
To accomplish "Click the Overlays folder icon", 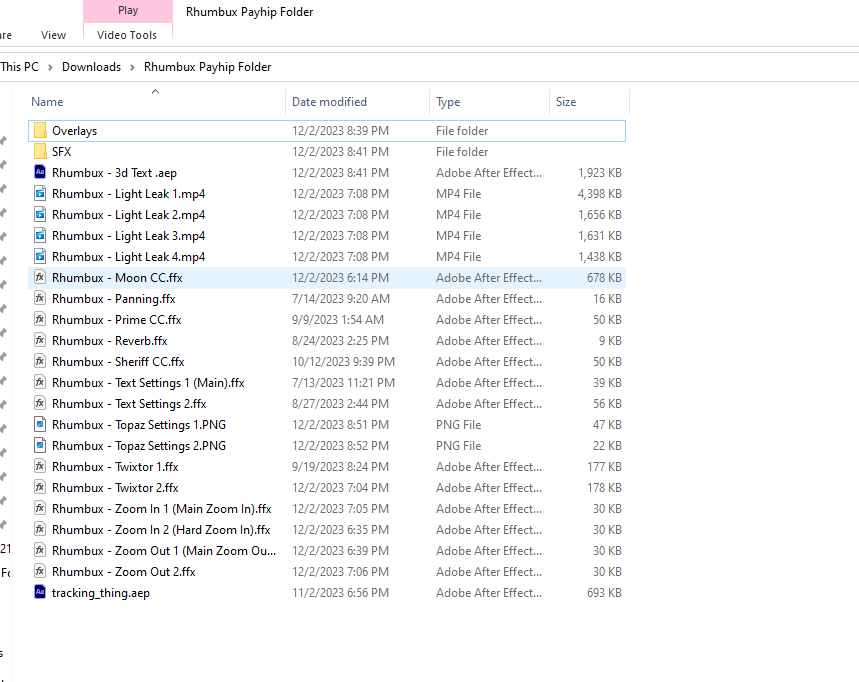I will pyautogui.click(x=40, y=130).
